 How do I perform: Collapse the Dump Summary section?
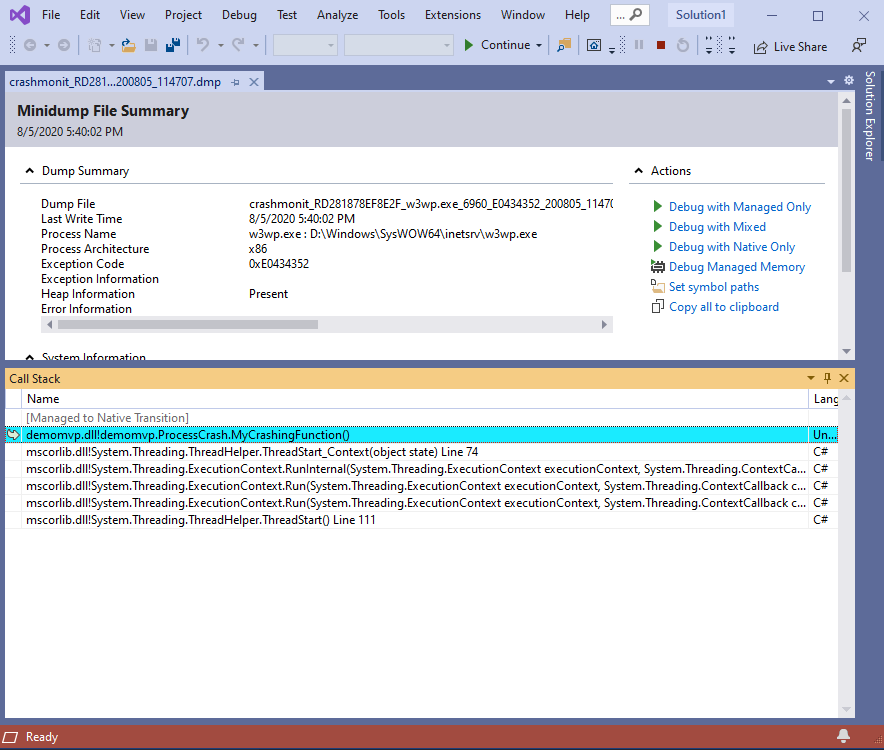pos(29,170)
